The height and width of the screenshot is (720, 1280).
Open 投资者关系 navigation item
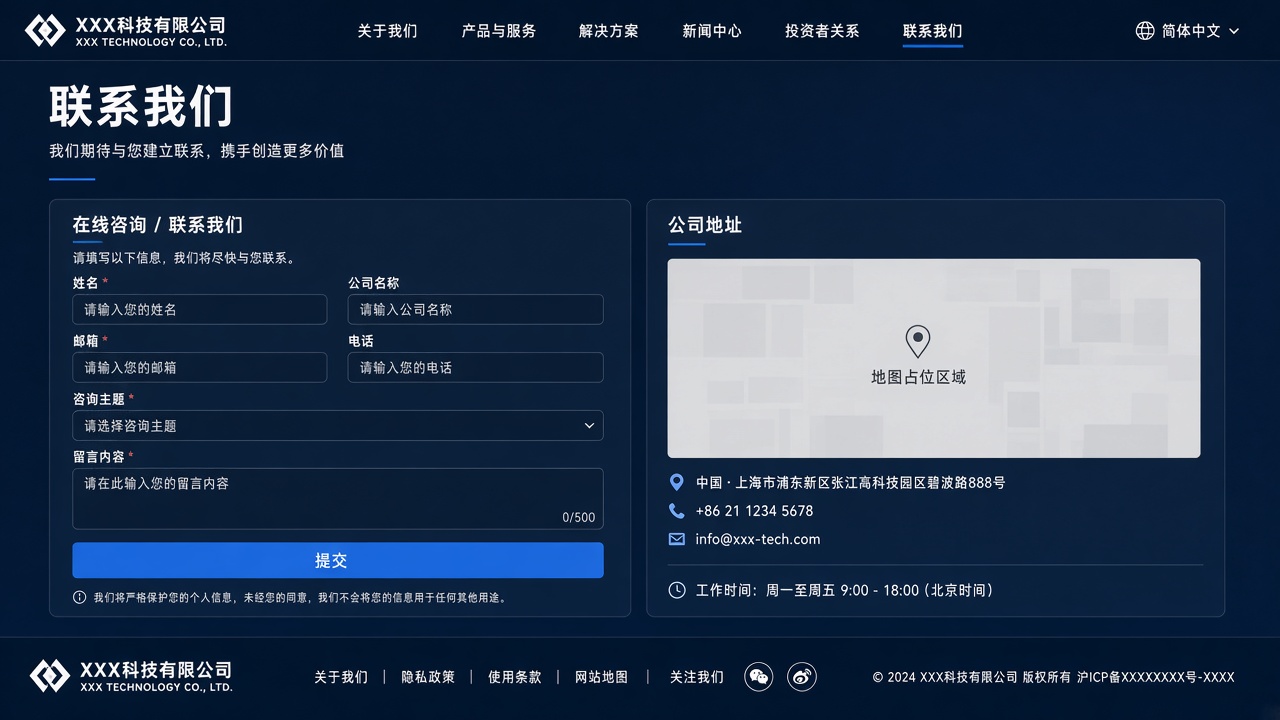822,31
